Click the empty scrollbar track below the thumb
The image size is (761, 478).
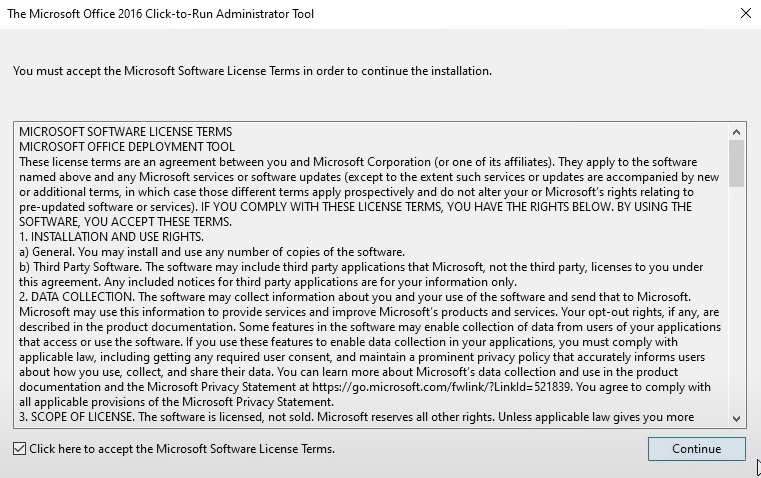737,300
